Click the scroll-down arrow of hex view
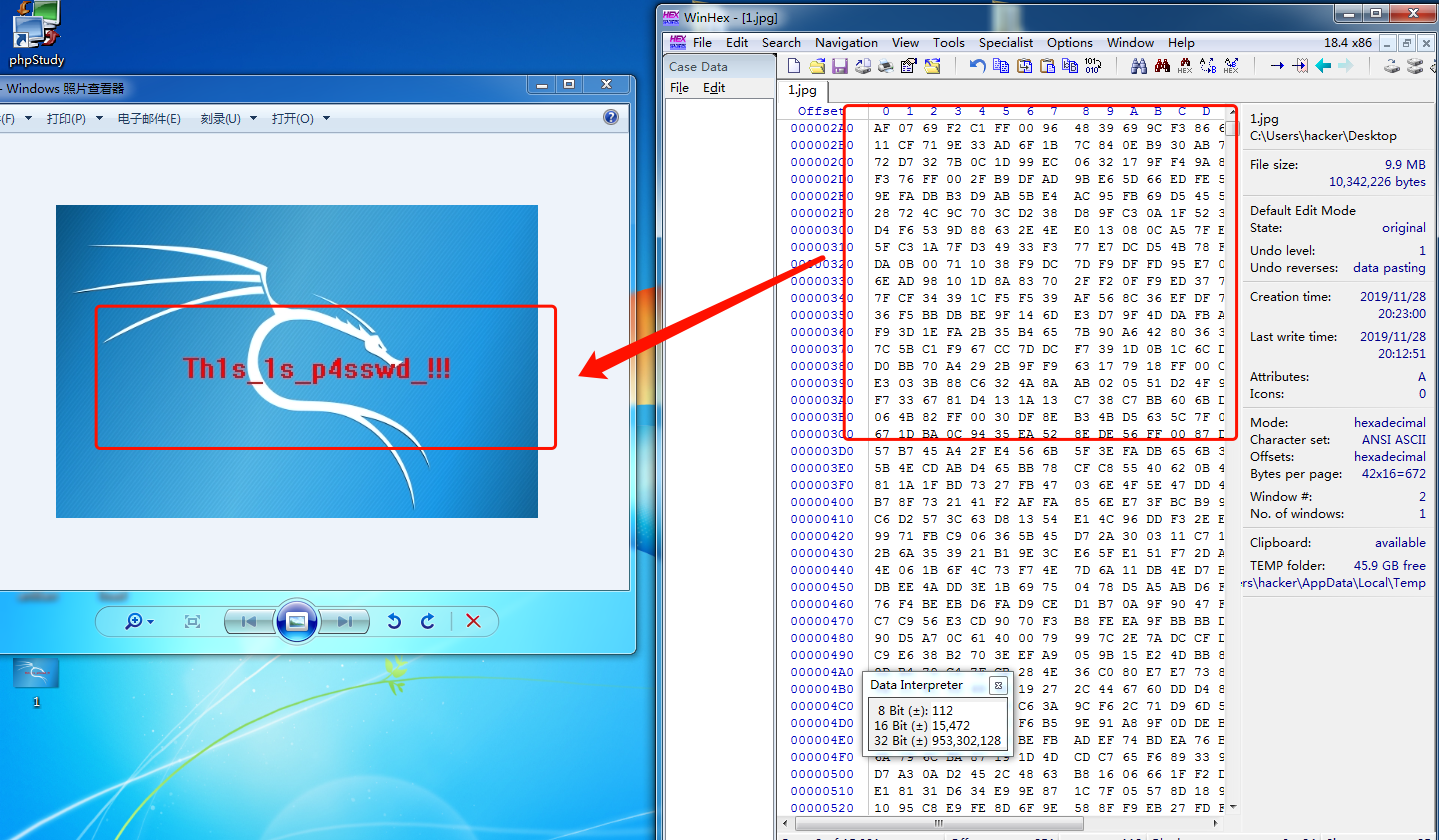 pyautogui.click(x=1233, y=806)
